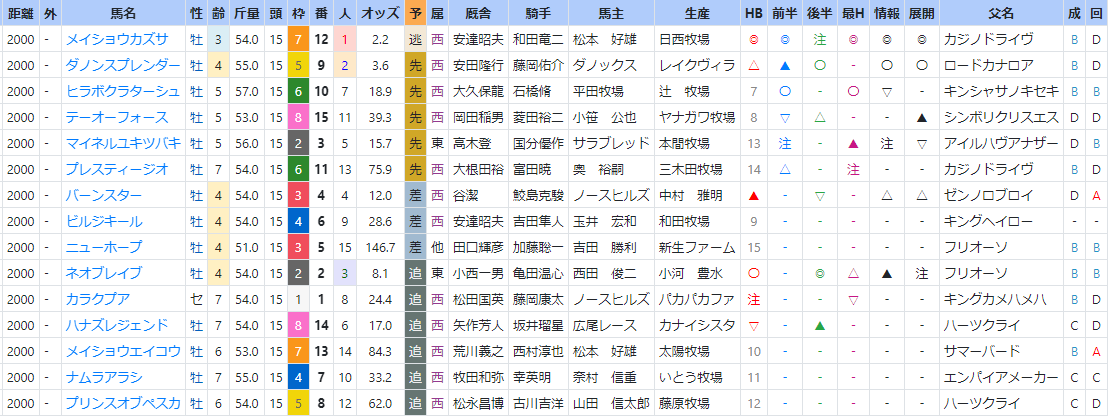
Task: Open the ニューホープ link
Action: 104,247
